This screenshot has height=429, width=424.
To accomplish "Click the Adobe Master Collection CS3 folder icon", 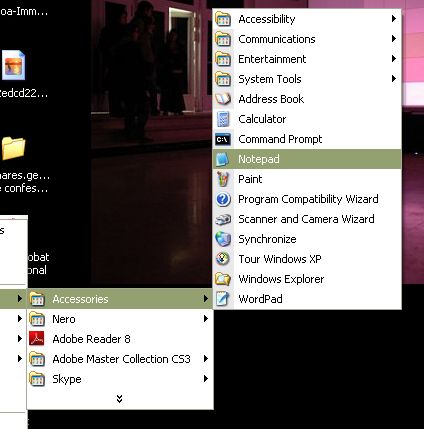I will pyautogui.click(x=37, y=359).
